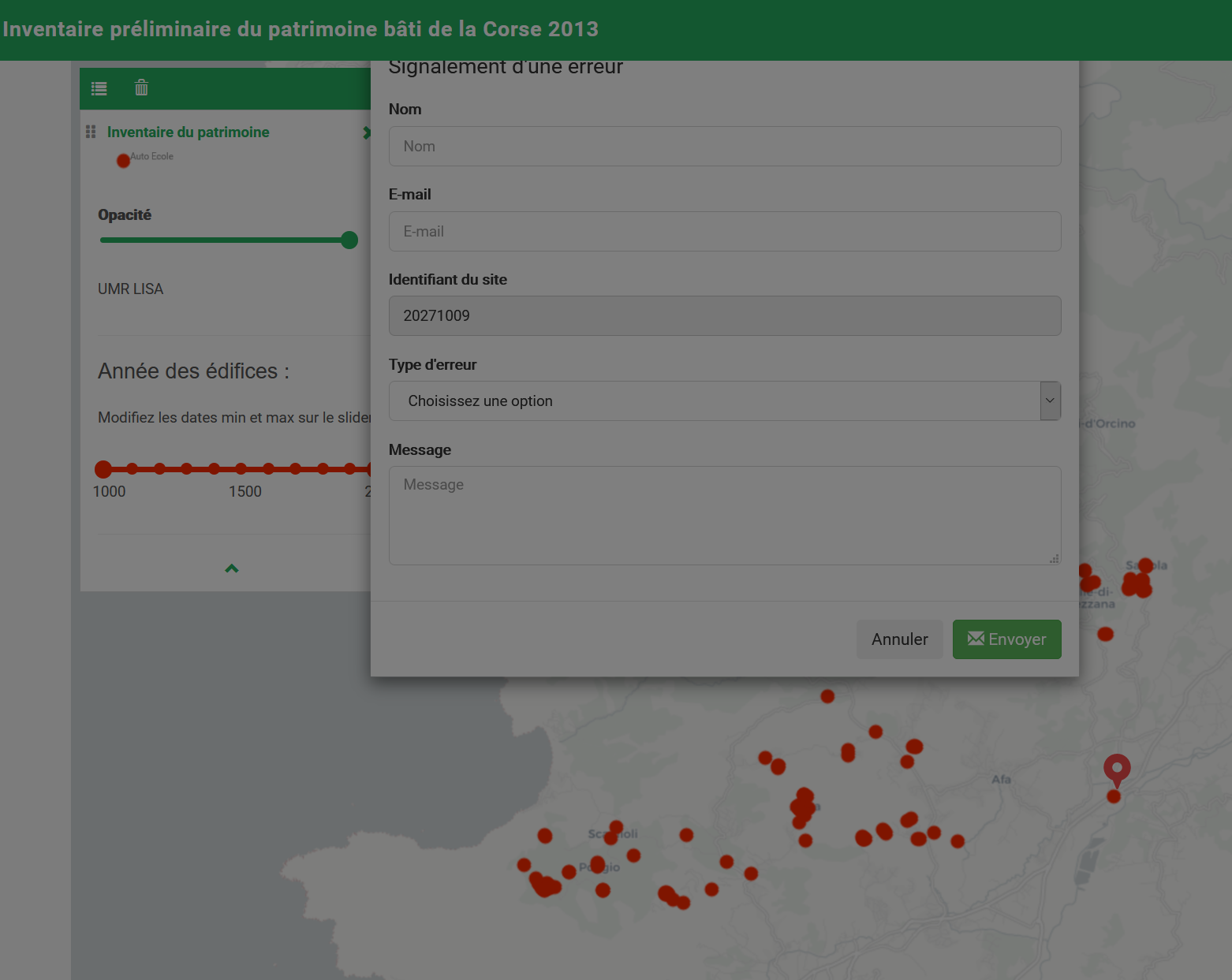Click the Type d'erreur dropdown arrow
1232x980 pixels.
[1050, 401]
